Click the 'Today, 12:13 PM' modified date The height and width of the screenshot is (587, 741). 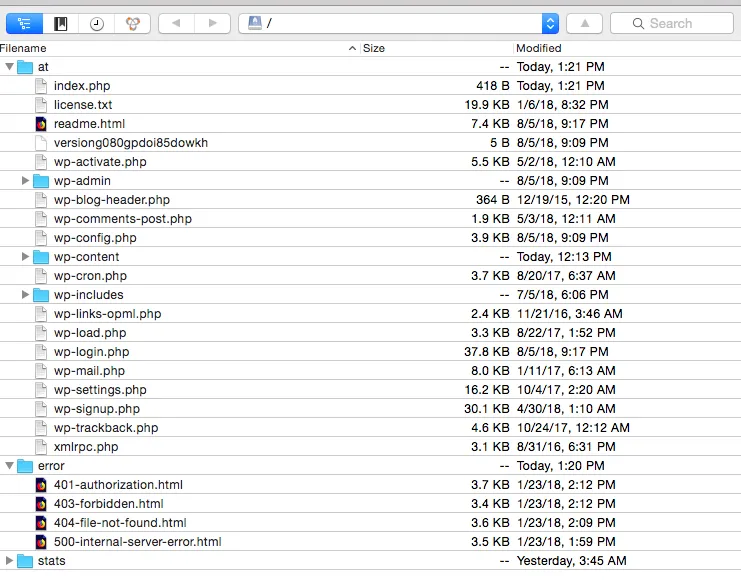point(564,257)
